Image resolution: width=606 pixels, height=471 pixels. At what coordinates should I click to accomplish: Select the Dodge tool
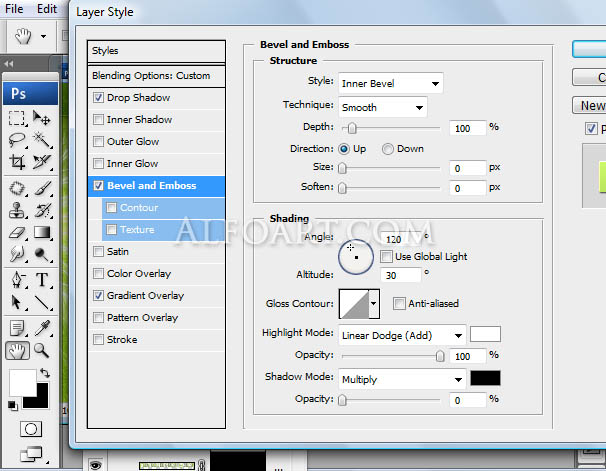tap(42, 254)
